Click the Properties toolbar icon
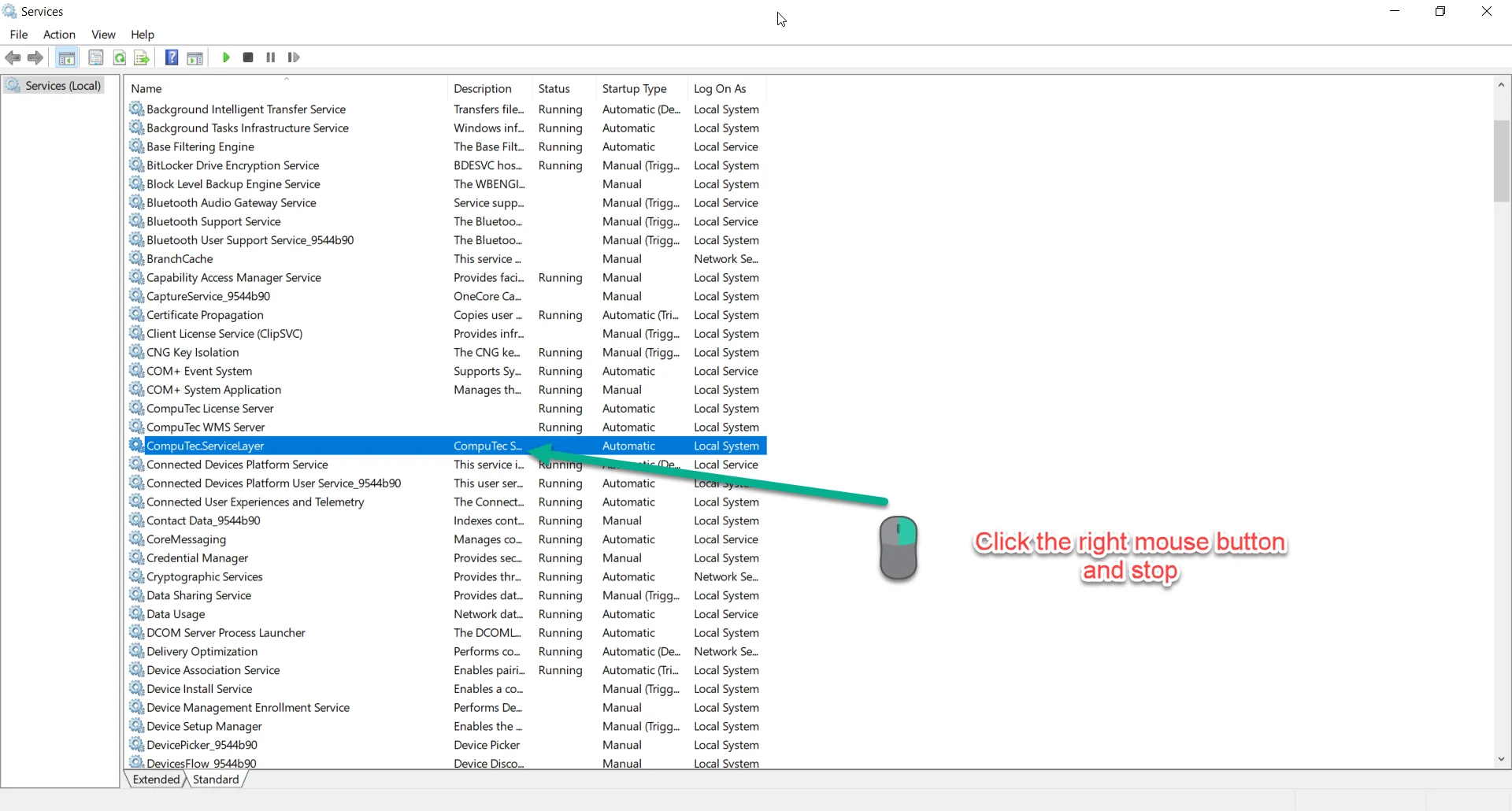 (x=96, y=57)
